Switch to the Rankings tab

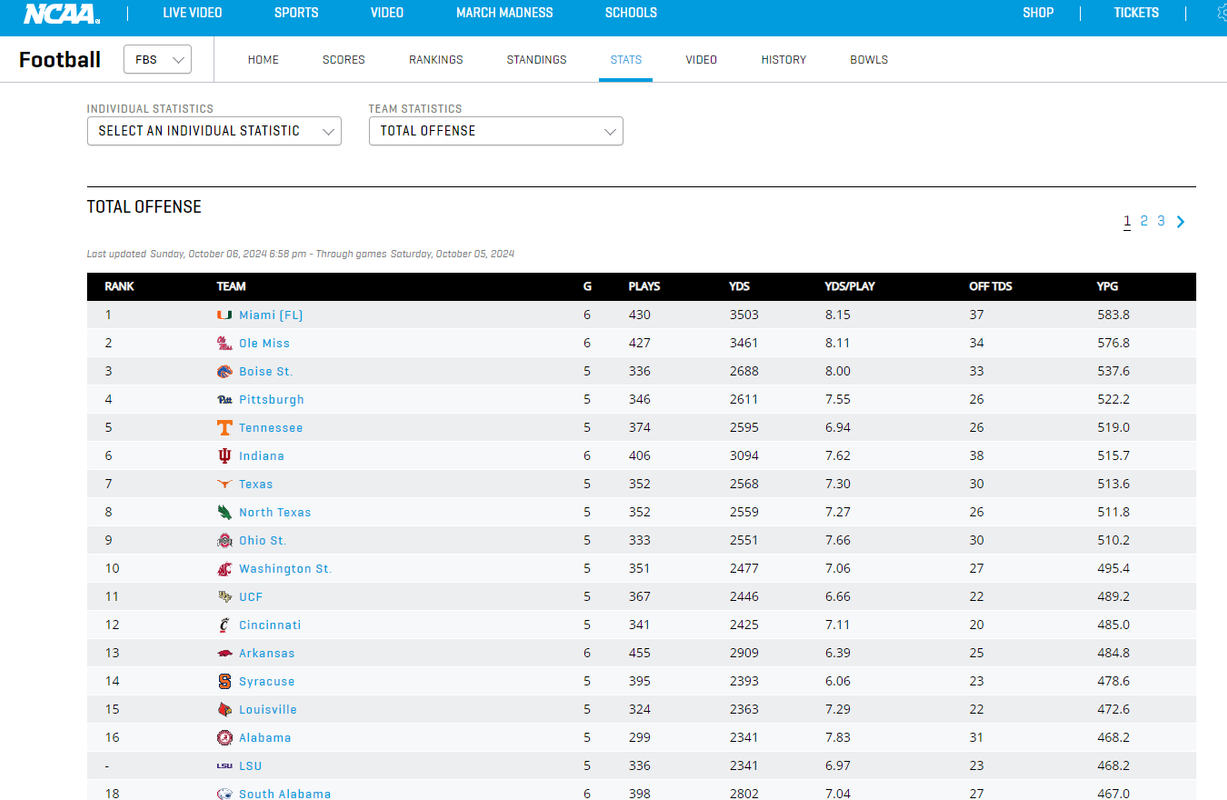436,60
